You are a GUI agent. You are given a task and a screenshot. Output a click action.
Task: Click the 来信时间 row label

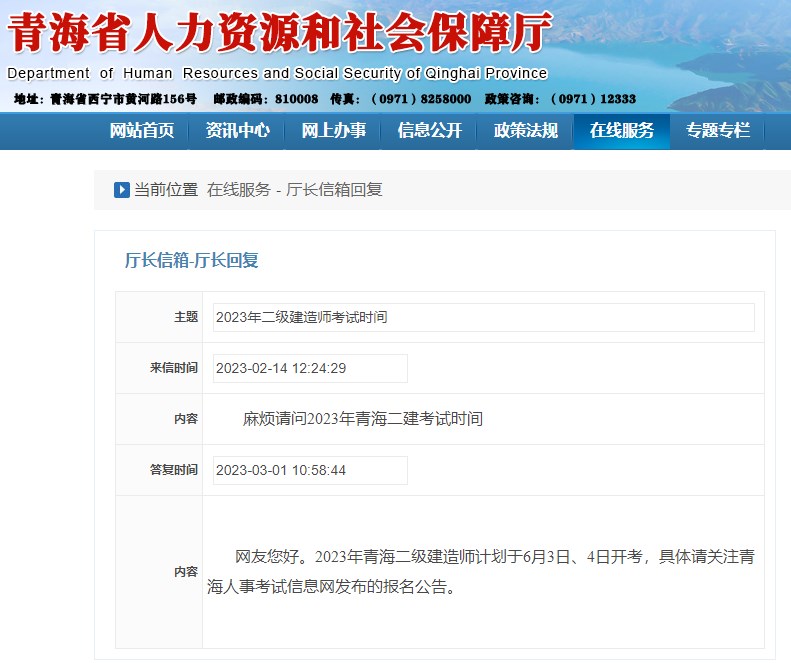pyautogui.click(x=174, y=368)
